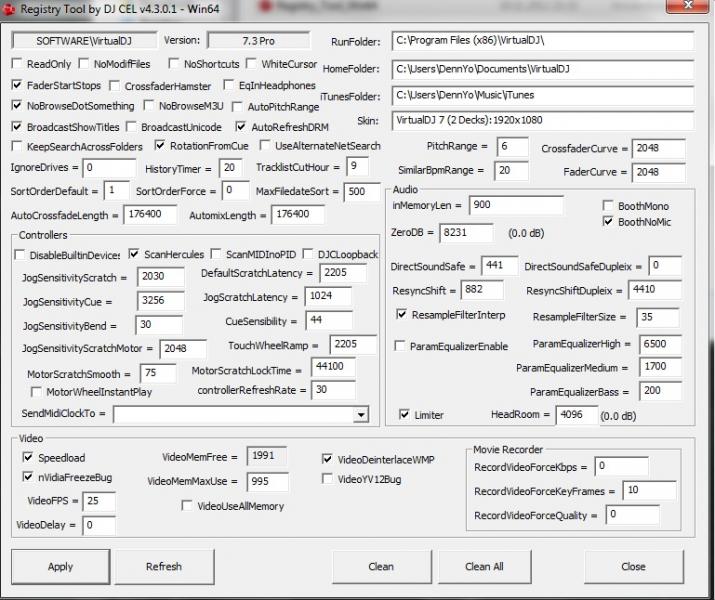Screen dimensions: 715x600
Task: Click the Clean button
Action: (x=381, y=567)
